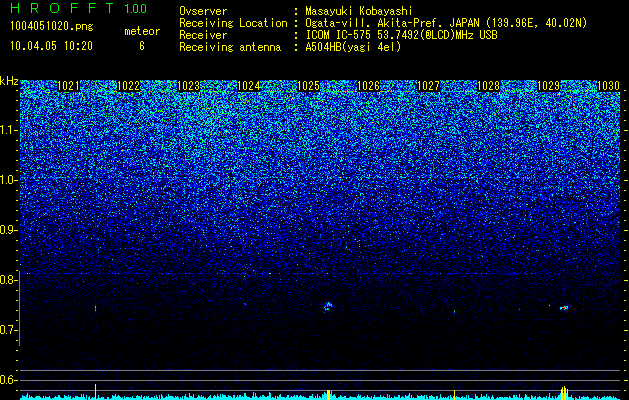Click the Receiving Location value text

446,23
